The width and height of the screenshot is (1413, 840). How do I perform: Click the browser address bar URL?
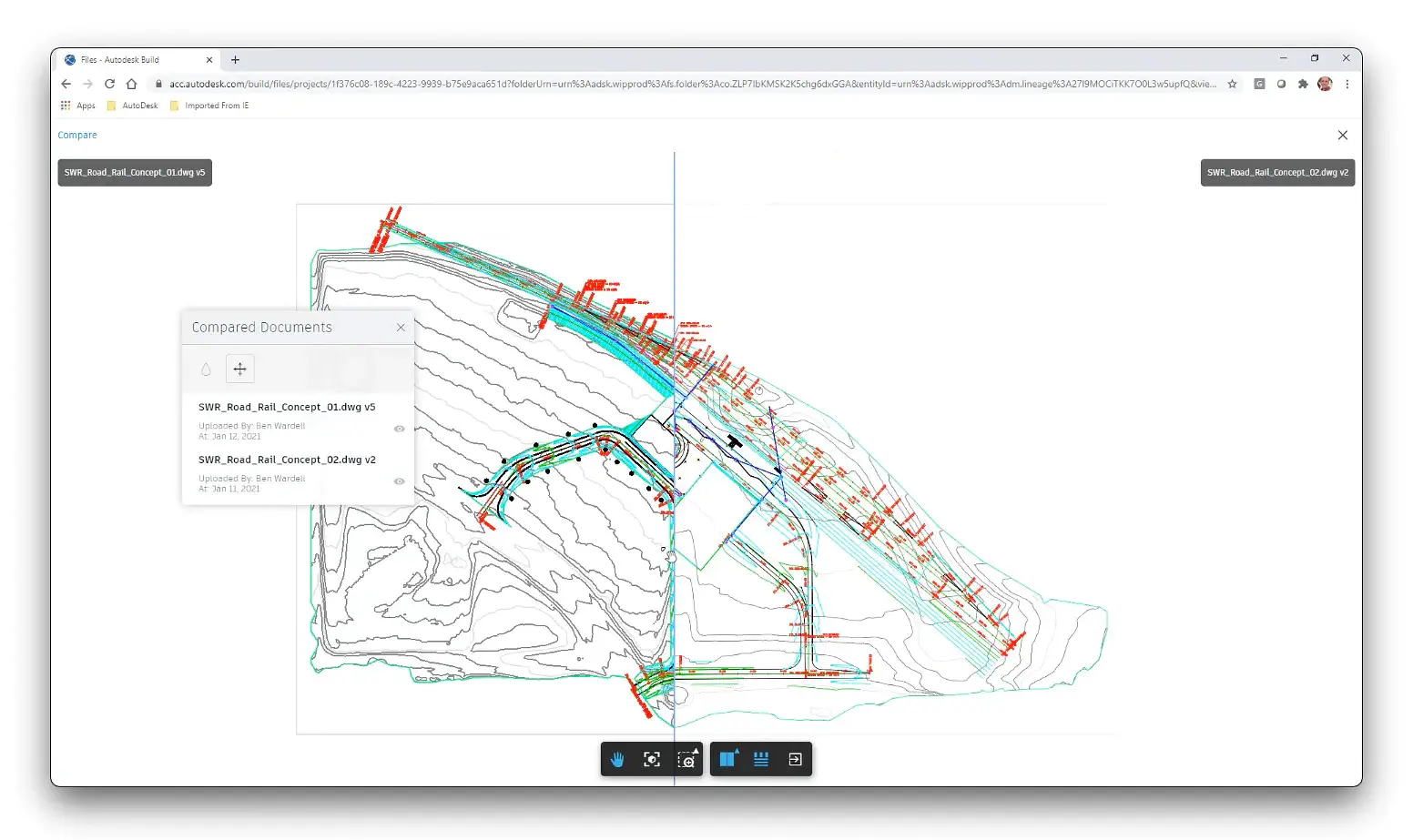tap(692, 85)
